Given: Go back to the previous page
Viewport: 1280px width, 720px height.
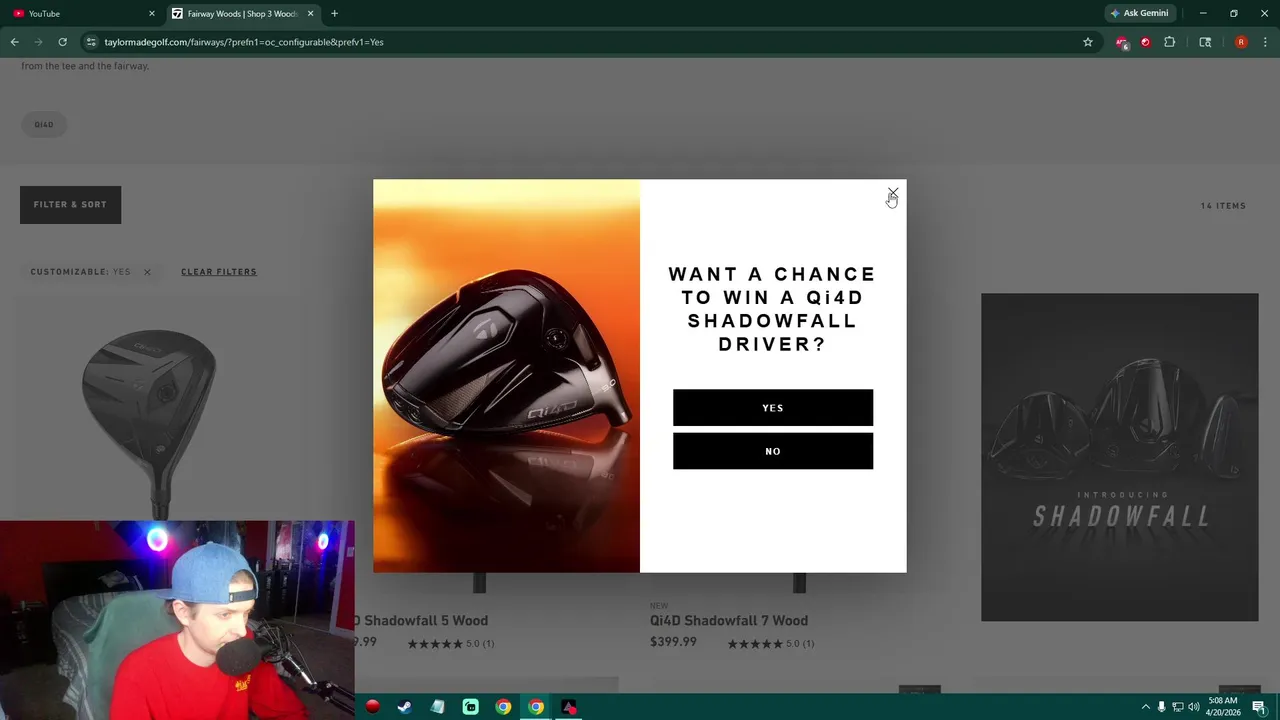Looking at the screenshot, I should 14,42.
